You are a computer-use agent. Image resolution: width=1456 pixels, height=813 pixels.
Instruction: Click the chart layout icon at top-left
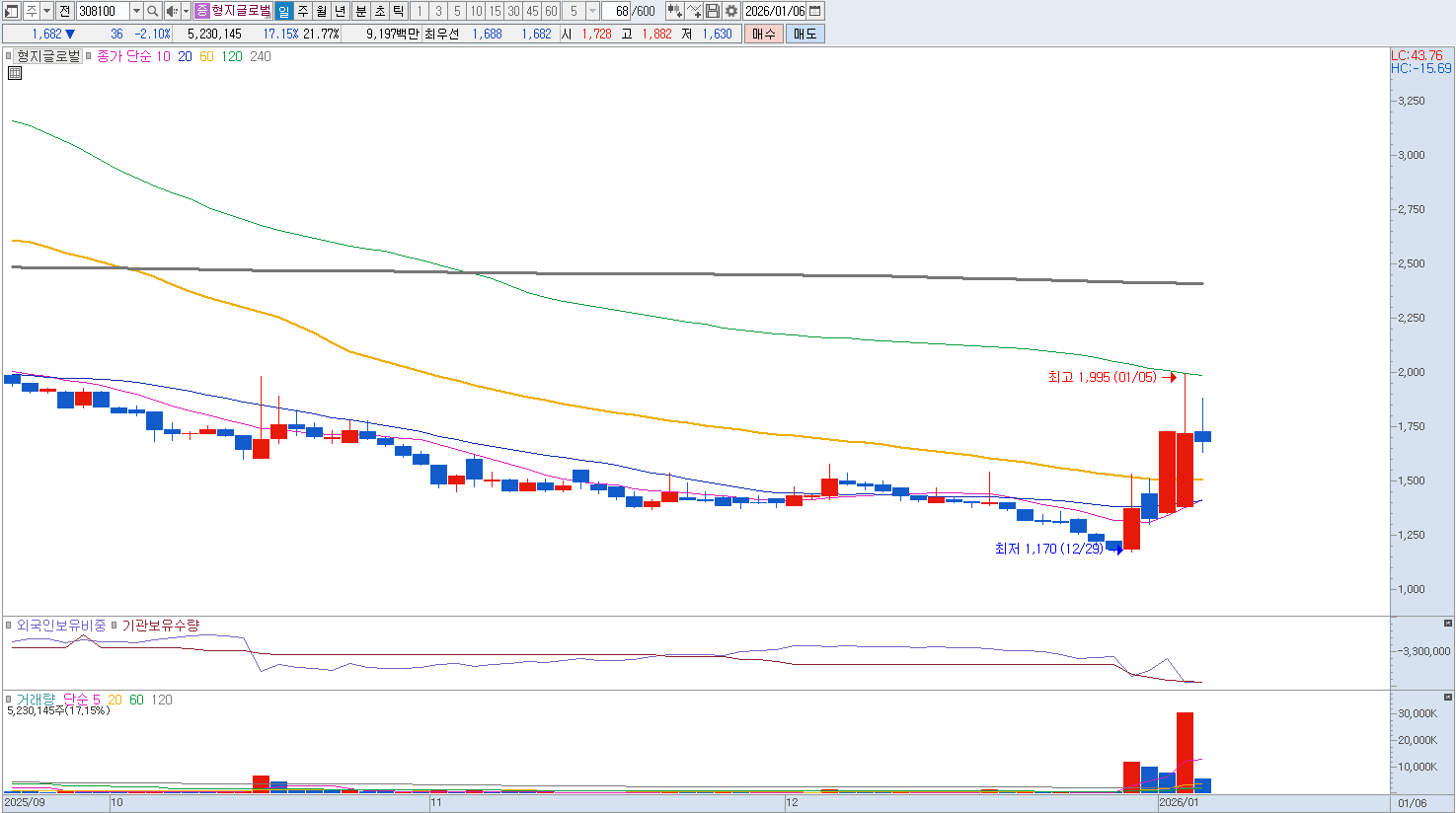pos(12,11)
